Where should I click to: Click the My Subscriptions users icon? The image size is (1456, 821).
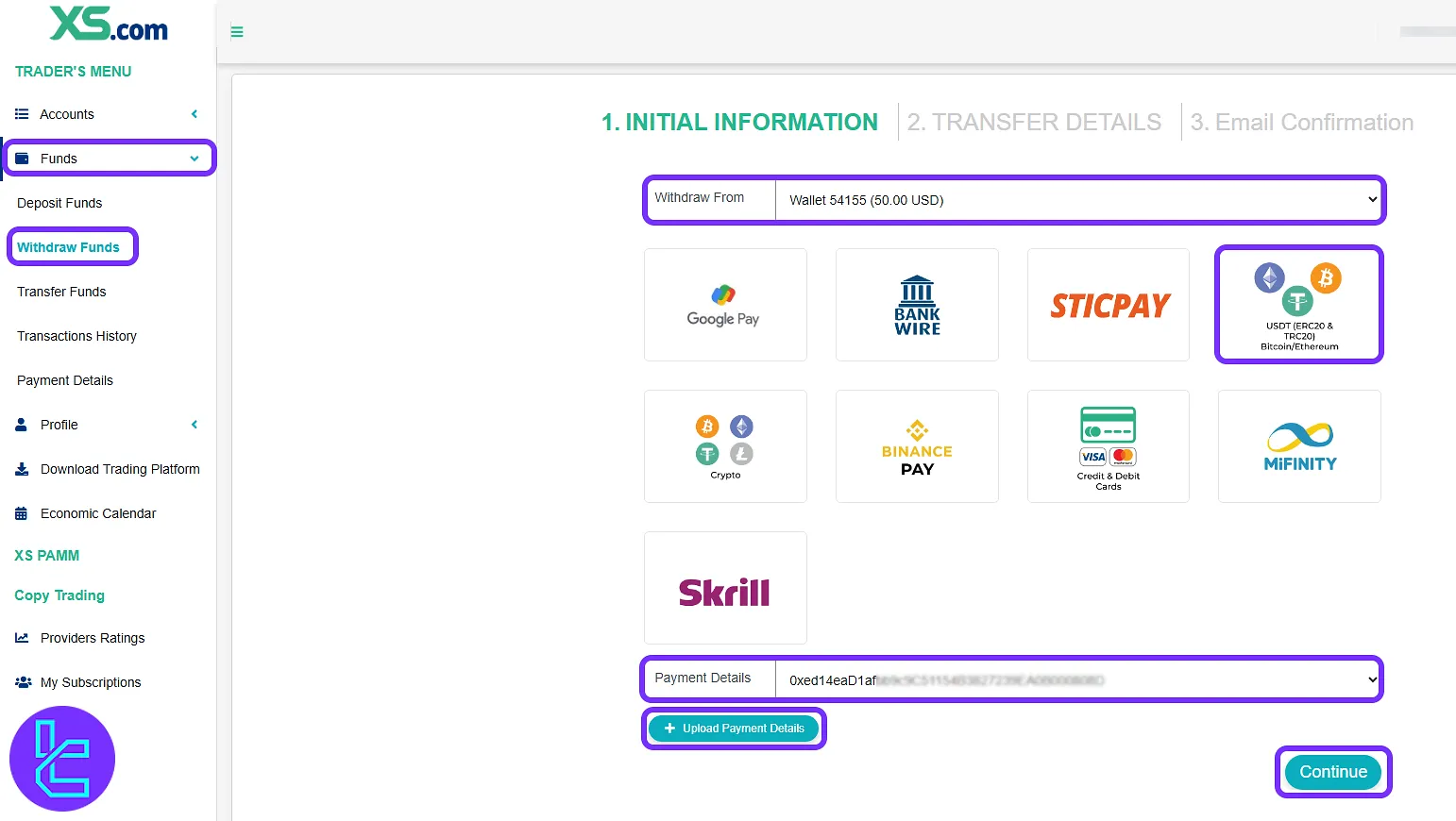pos(23,682)
